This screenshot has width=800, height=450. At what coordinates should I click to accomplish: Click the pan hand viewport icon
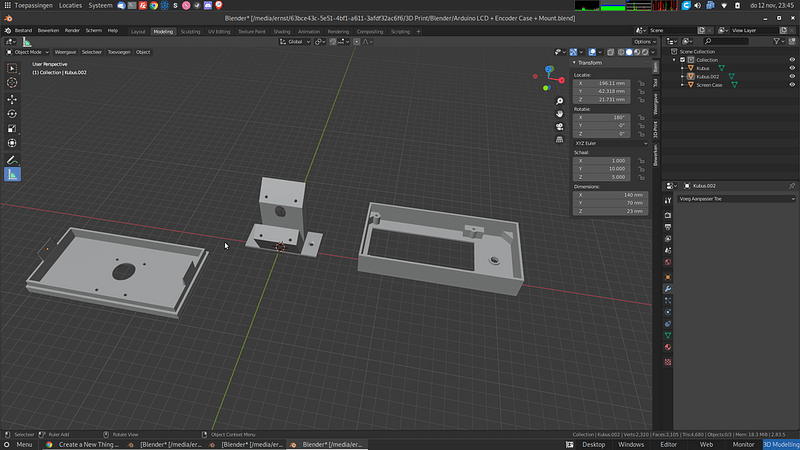coord(560,114)
